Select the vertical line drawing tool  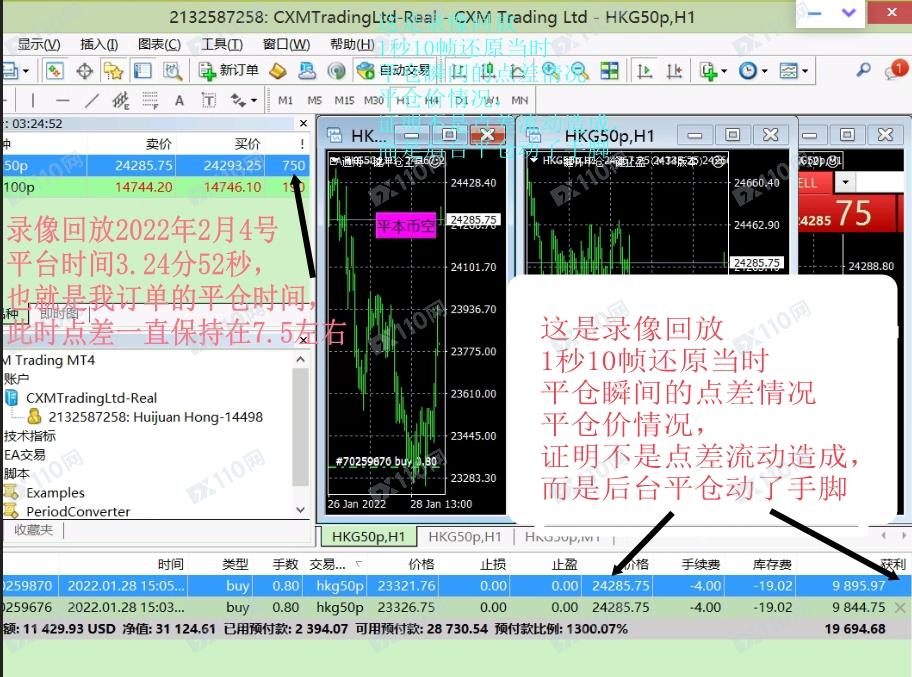pos(33,101)
